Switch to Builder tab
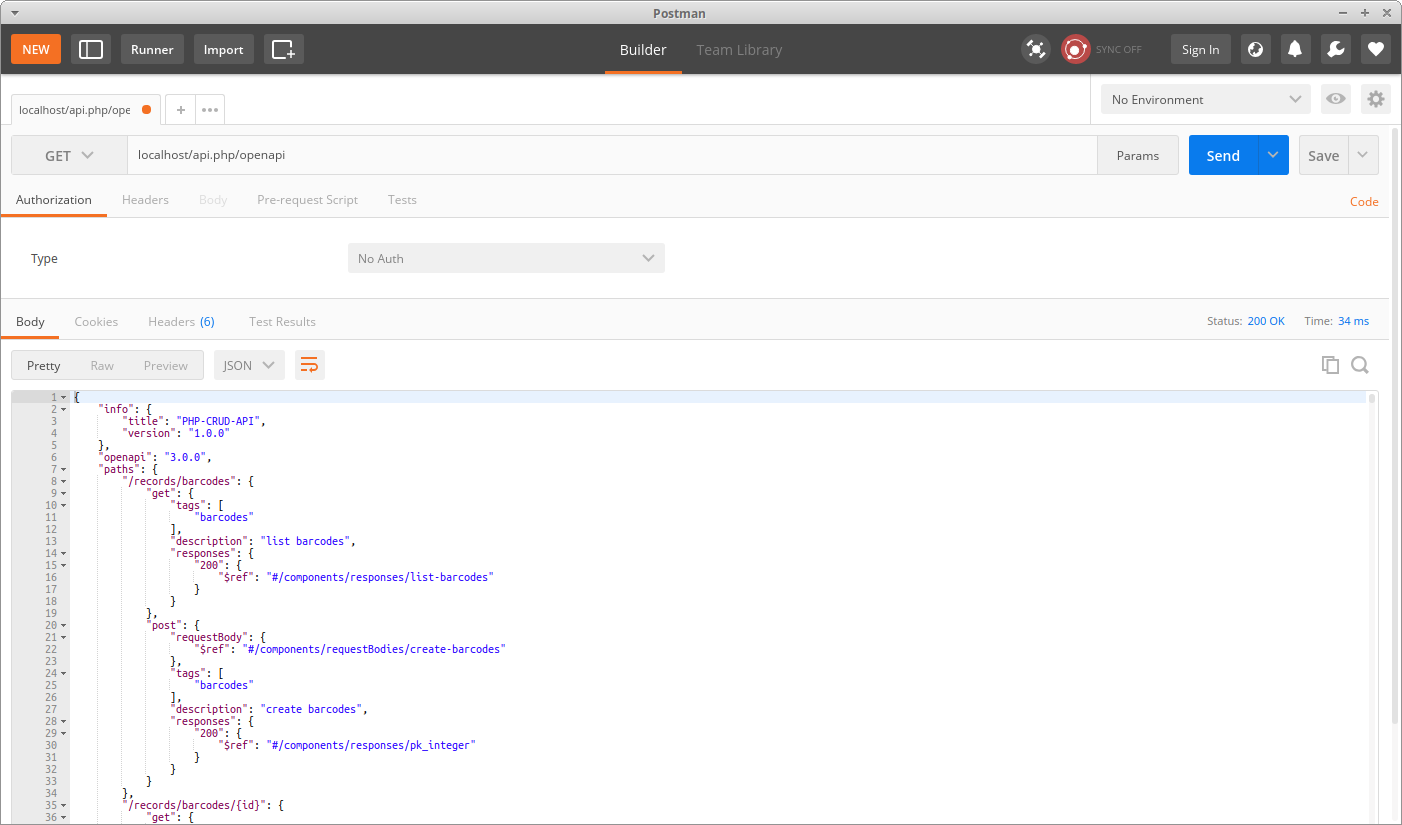The image size is (1402, 825). (x=643, y=49)
